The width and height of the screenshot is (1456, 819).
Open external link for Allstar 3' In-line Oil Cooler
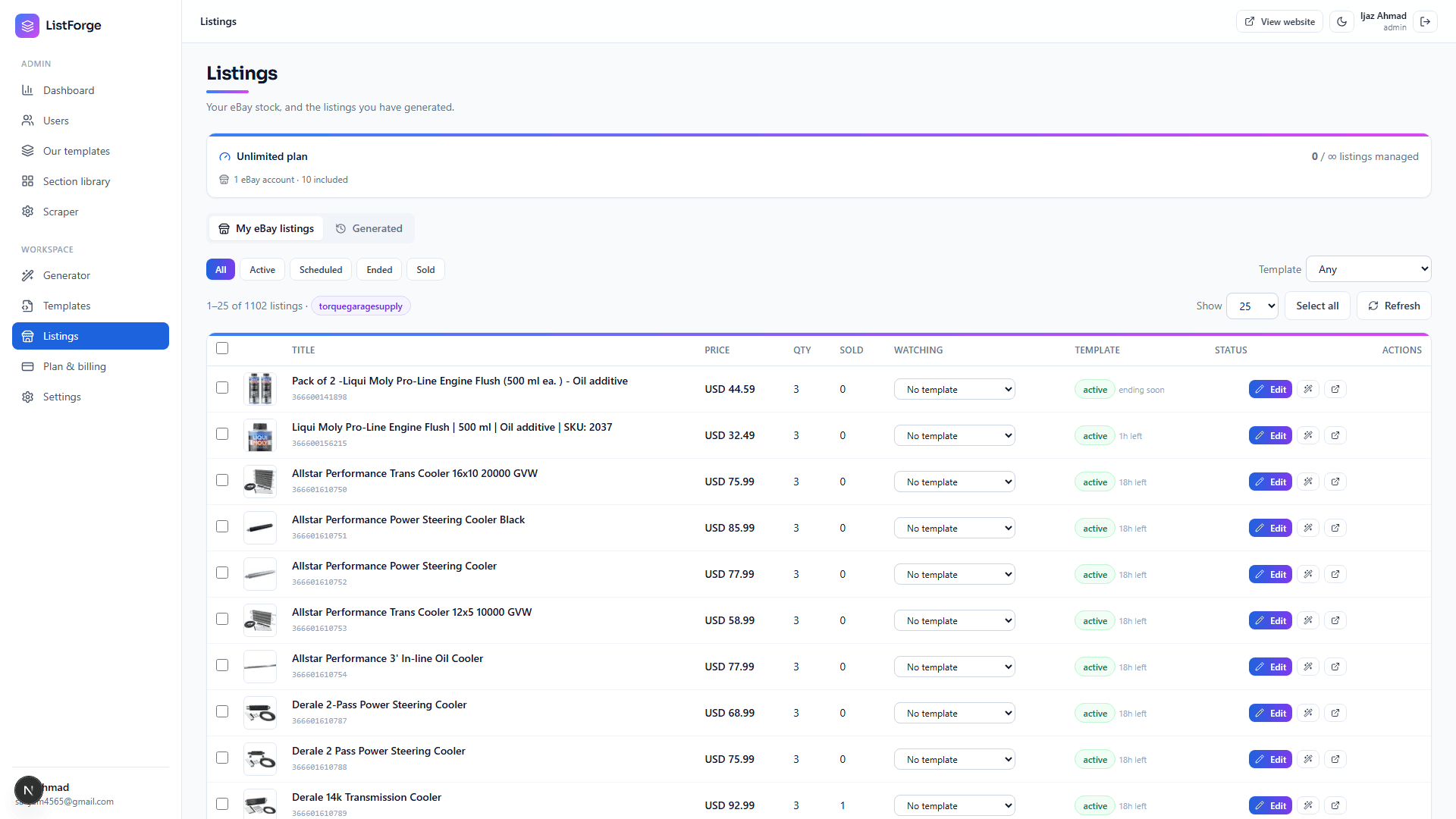tap(1335, 667)
